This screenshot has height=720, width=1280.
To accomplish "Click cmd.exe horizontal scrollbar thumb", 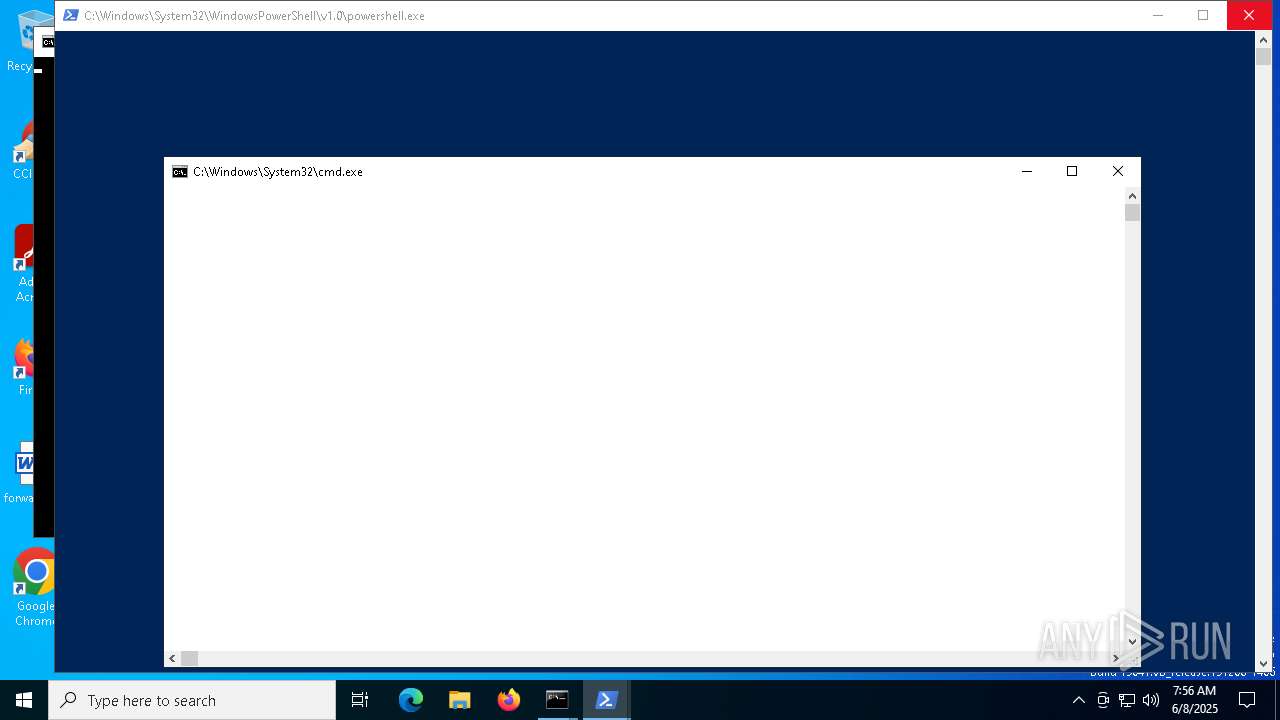I will pos(189,658).
